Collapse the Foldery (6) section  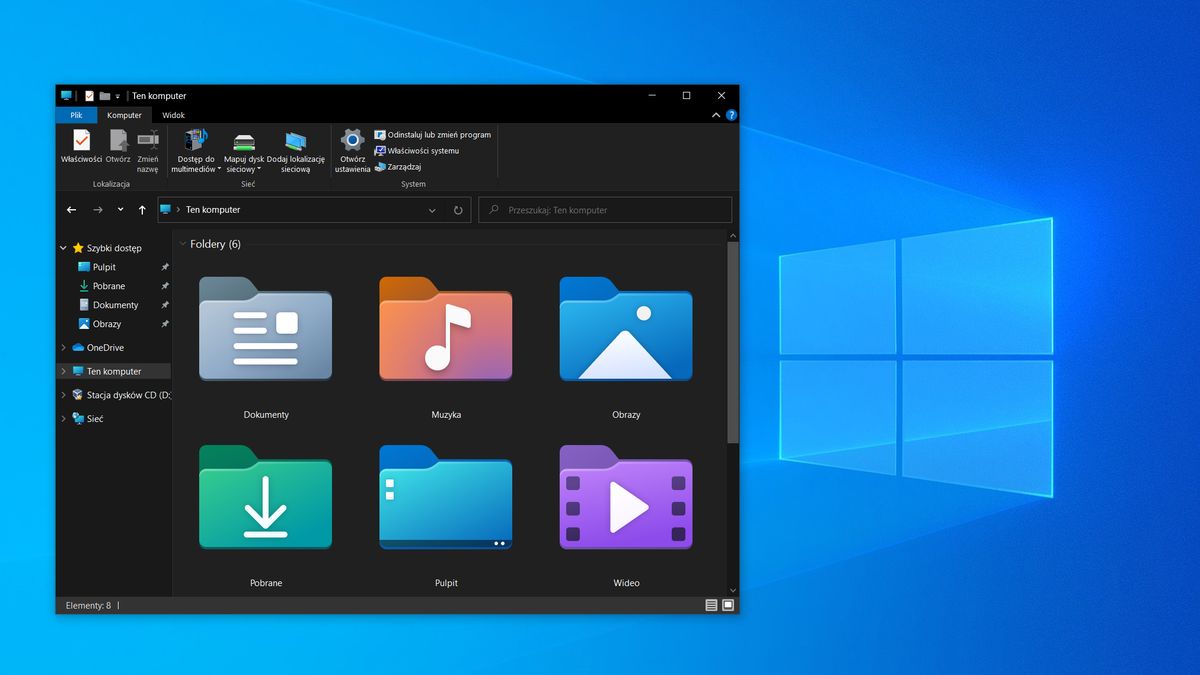(183, 243)
